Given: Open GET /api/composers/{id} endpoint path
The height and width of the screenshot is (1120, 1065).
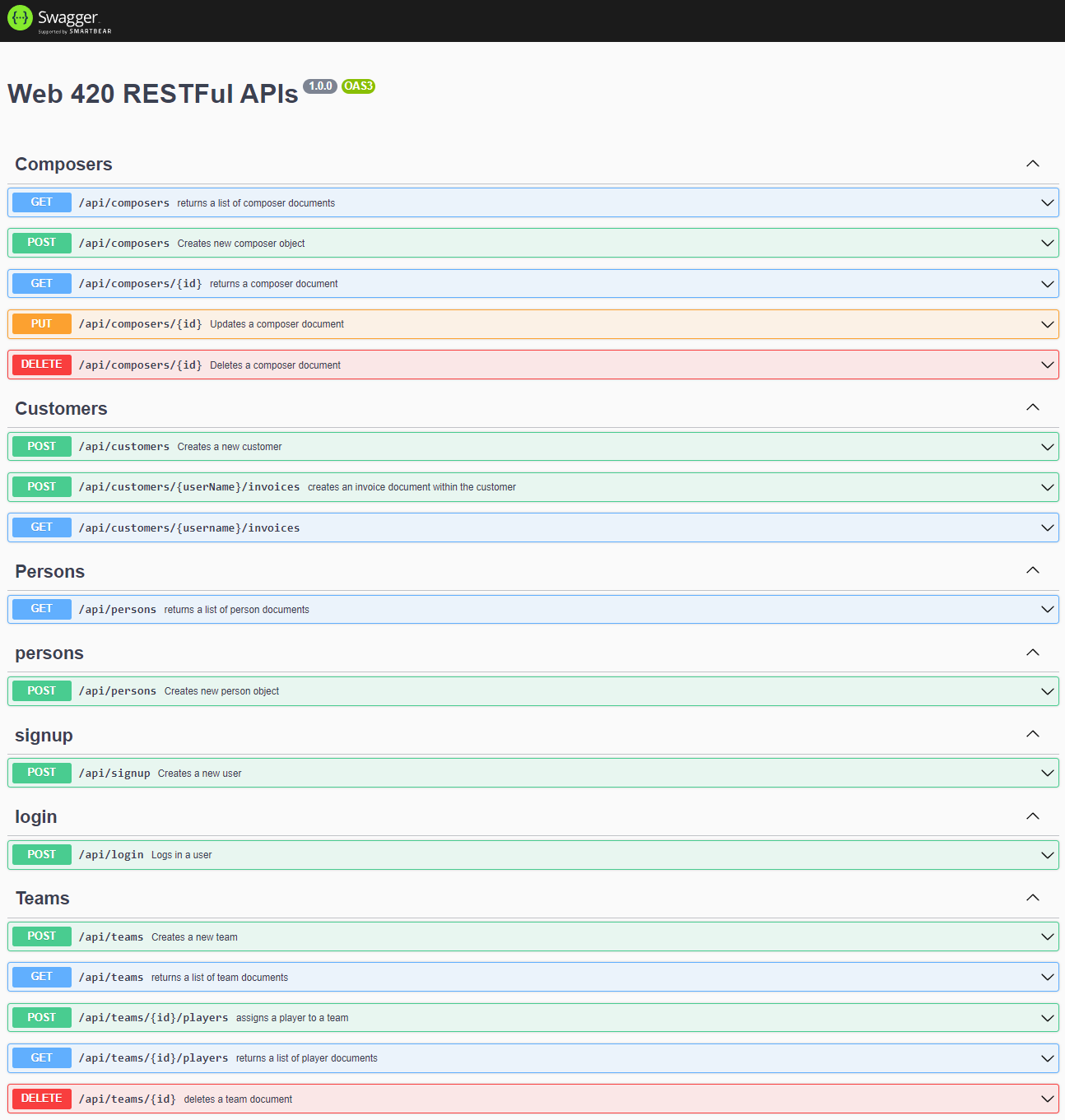Looking at the screenshot, I should pyautogui.click(x=140, y=284).
